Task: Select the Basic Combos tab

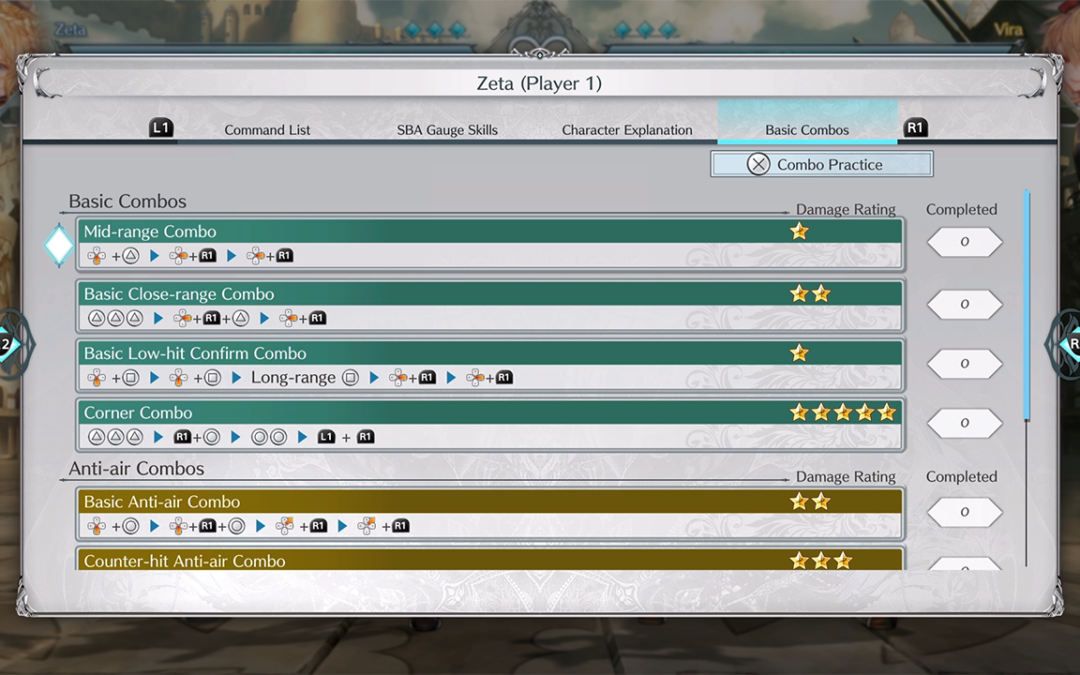Action: (x=807, y=130)
